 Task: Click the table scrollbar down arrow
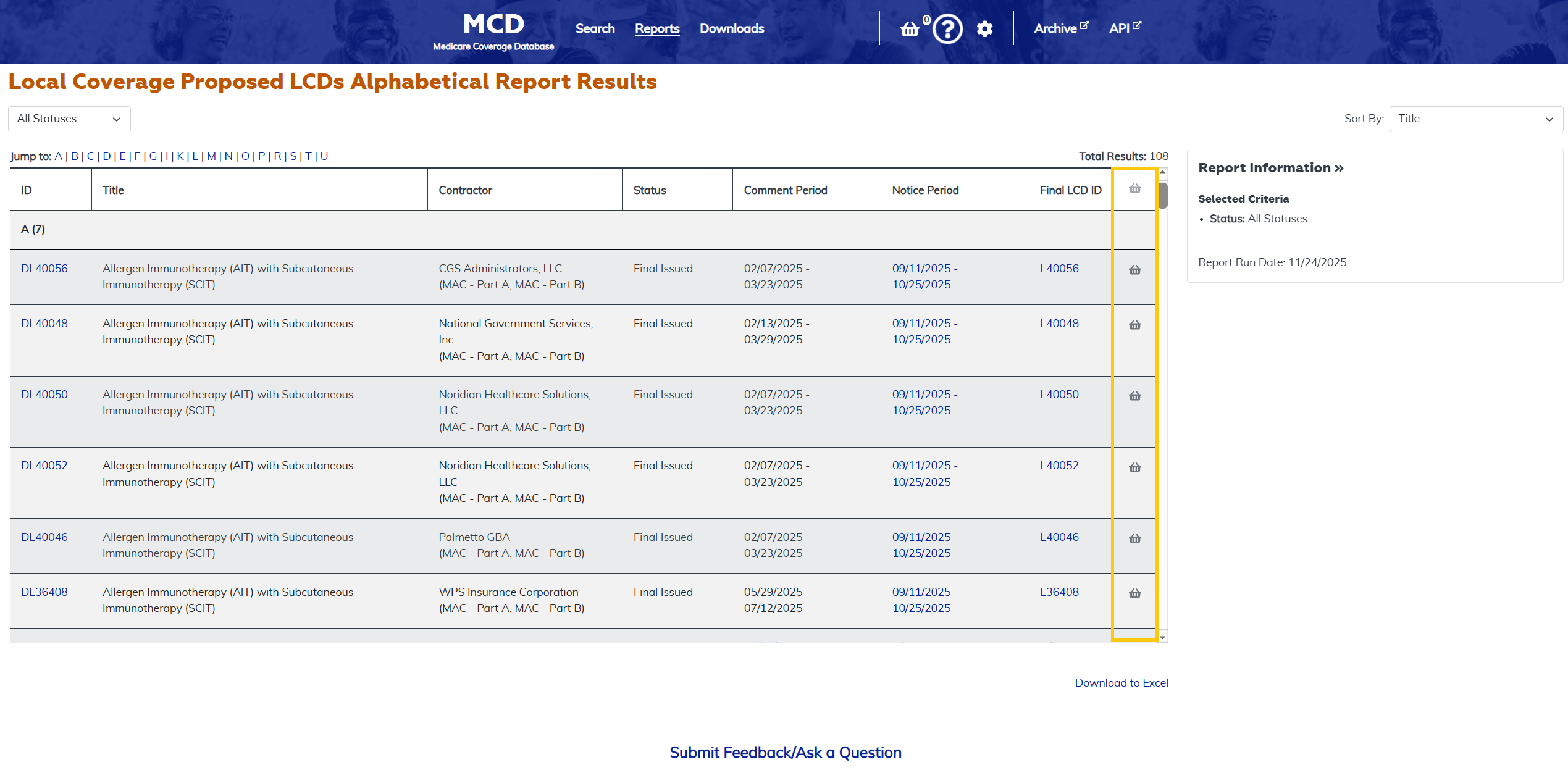(1162, 637)
